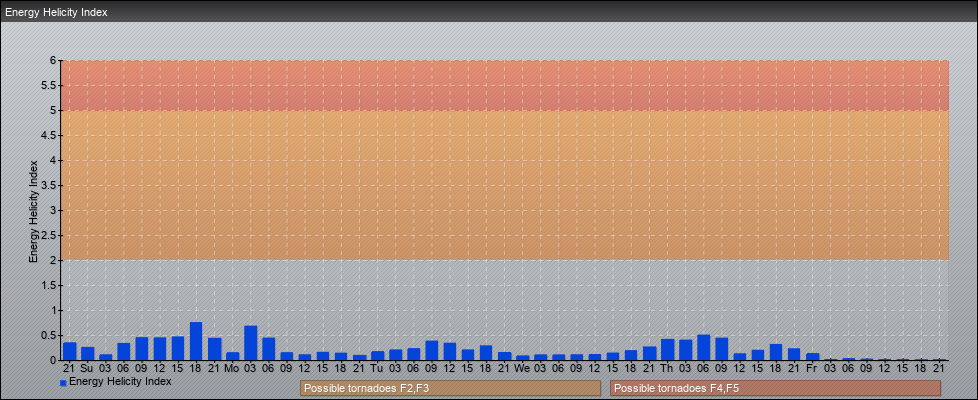The height and width of the screenshot is (400, 978).
Task: Click the bar directly above the 'Th' label
Action: click(667, 350)
